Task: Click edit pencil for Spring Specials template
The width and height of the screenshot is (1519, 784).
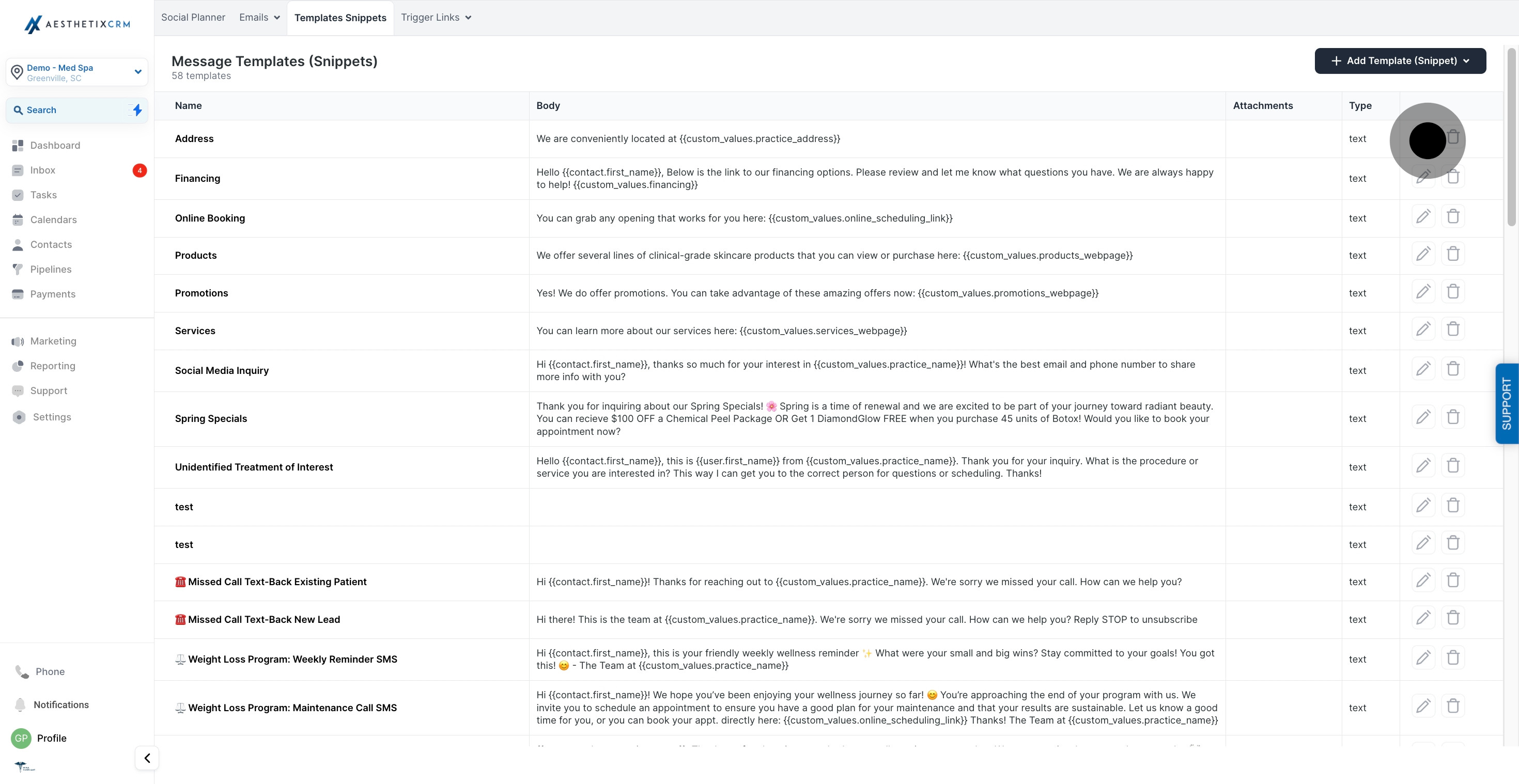Action: click(1423, 417)
